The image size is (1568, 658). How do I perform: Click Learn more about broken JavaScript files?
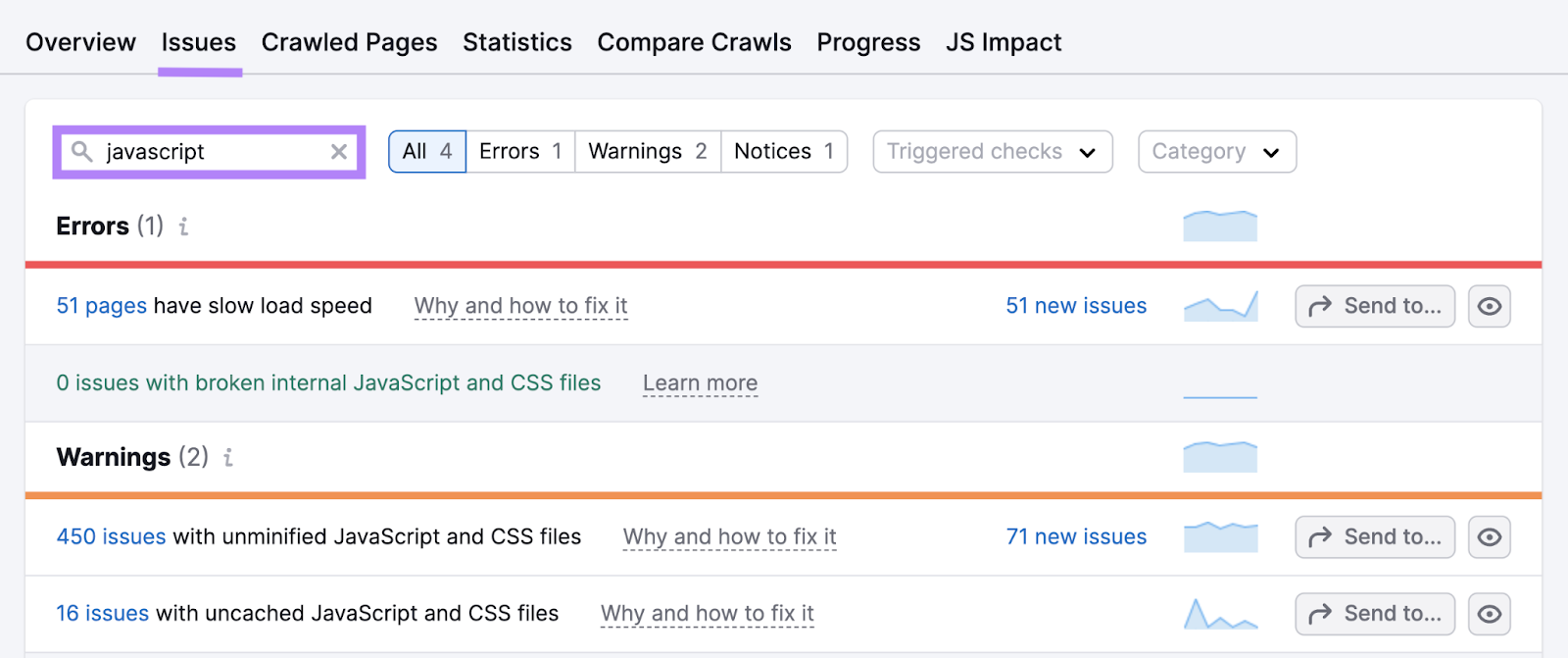tap(699, 382)
